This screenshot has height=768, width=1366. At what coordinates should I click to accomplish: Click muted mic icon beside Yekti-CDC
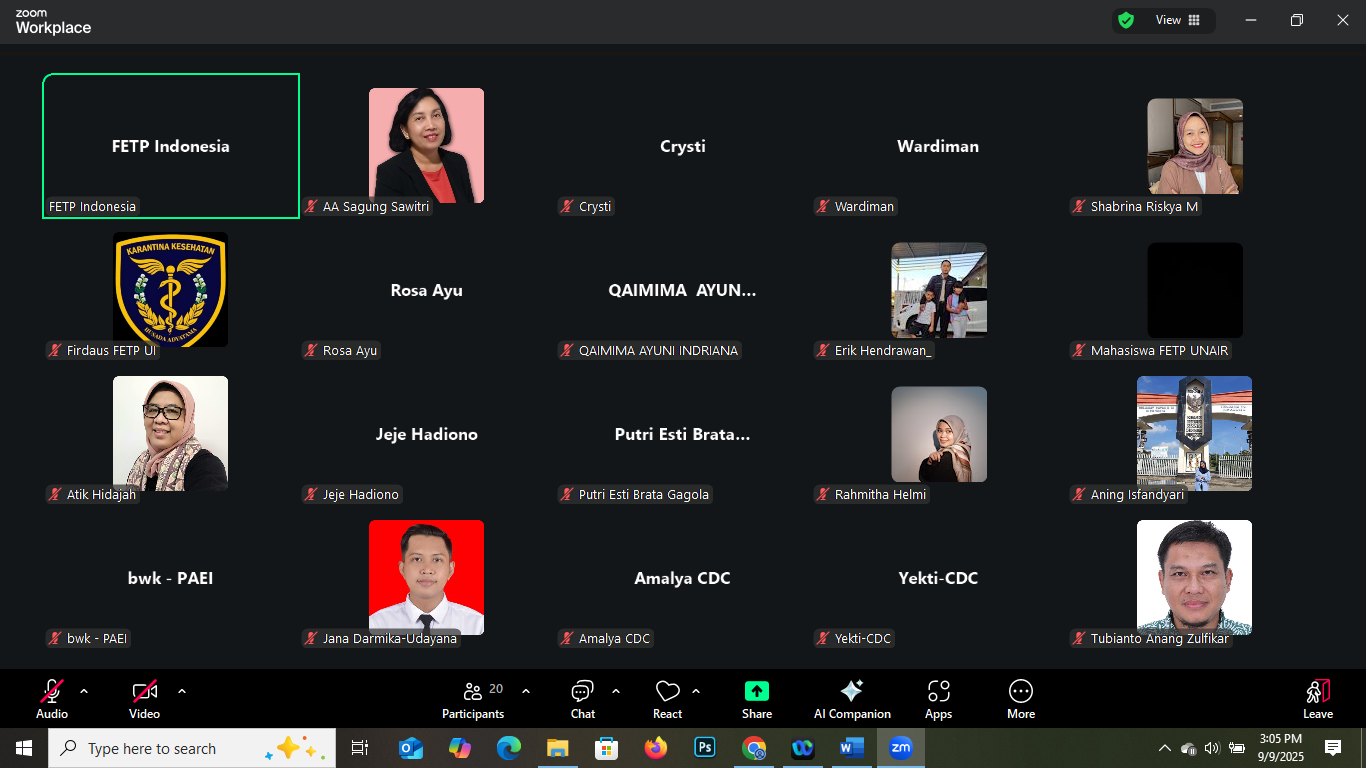[824, 639]
